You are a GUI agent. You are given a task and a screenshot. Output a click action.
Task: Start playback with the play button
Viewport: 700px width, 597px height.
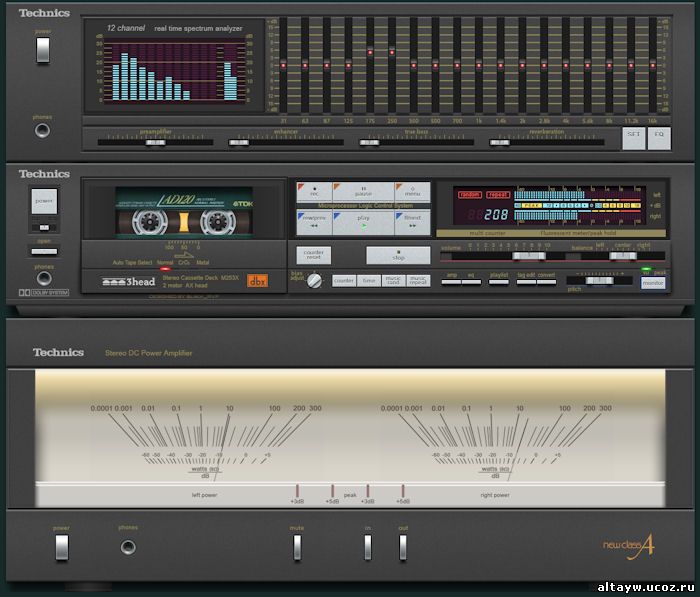coord(363,222)
